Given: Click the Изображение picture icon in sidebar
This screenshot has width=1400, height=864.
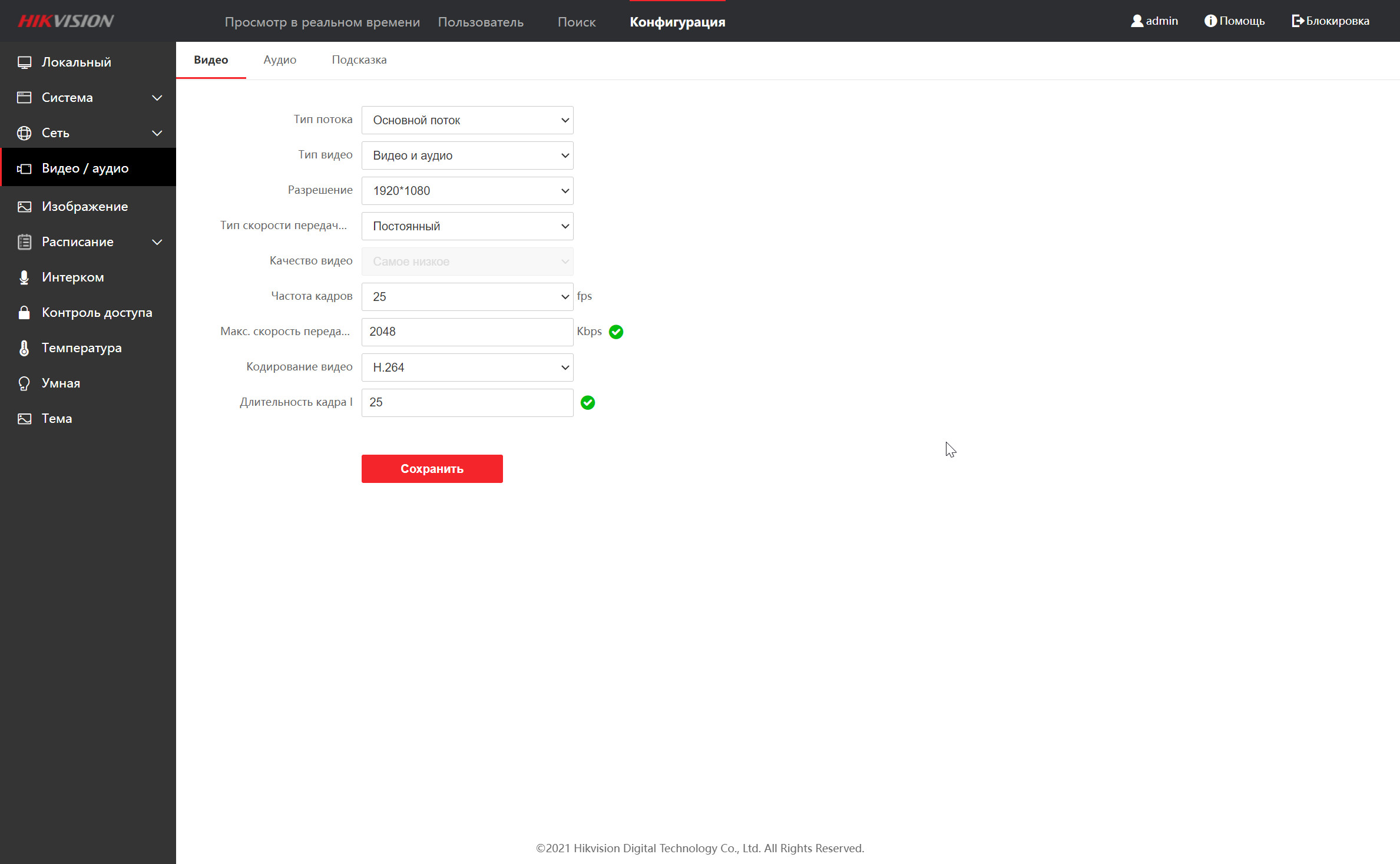Looking at the screenshot, I should [24, 207].
